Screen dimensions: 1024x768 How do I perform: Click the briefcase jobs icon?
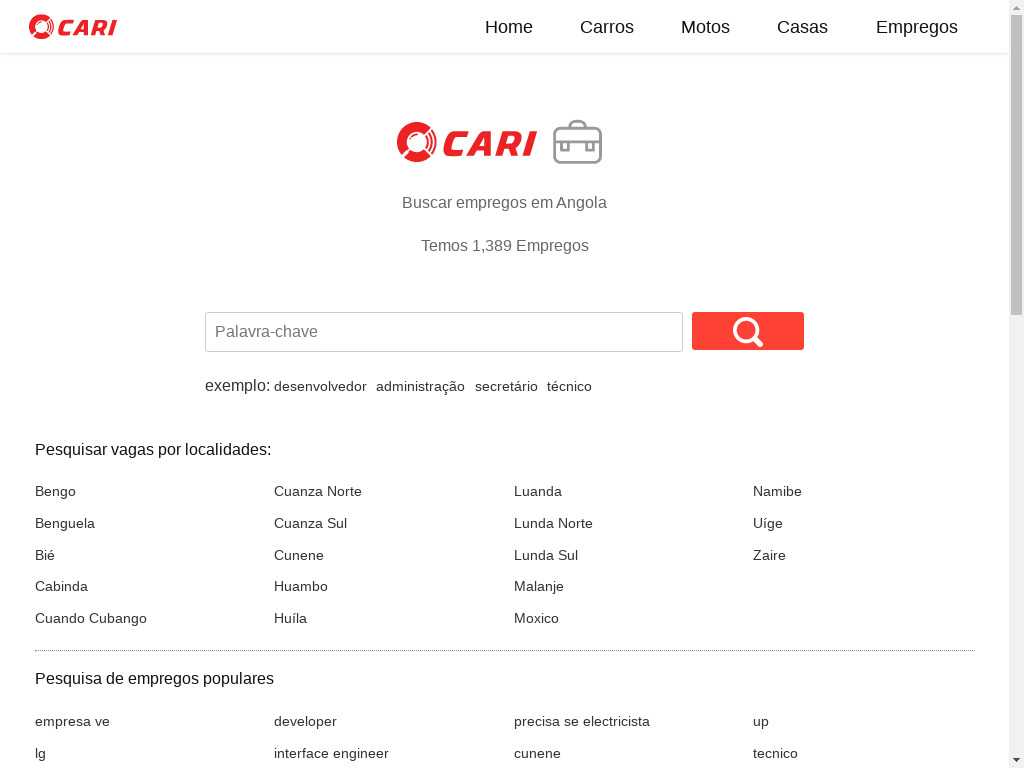(x=577, y=142)
